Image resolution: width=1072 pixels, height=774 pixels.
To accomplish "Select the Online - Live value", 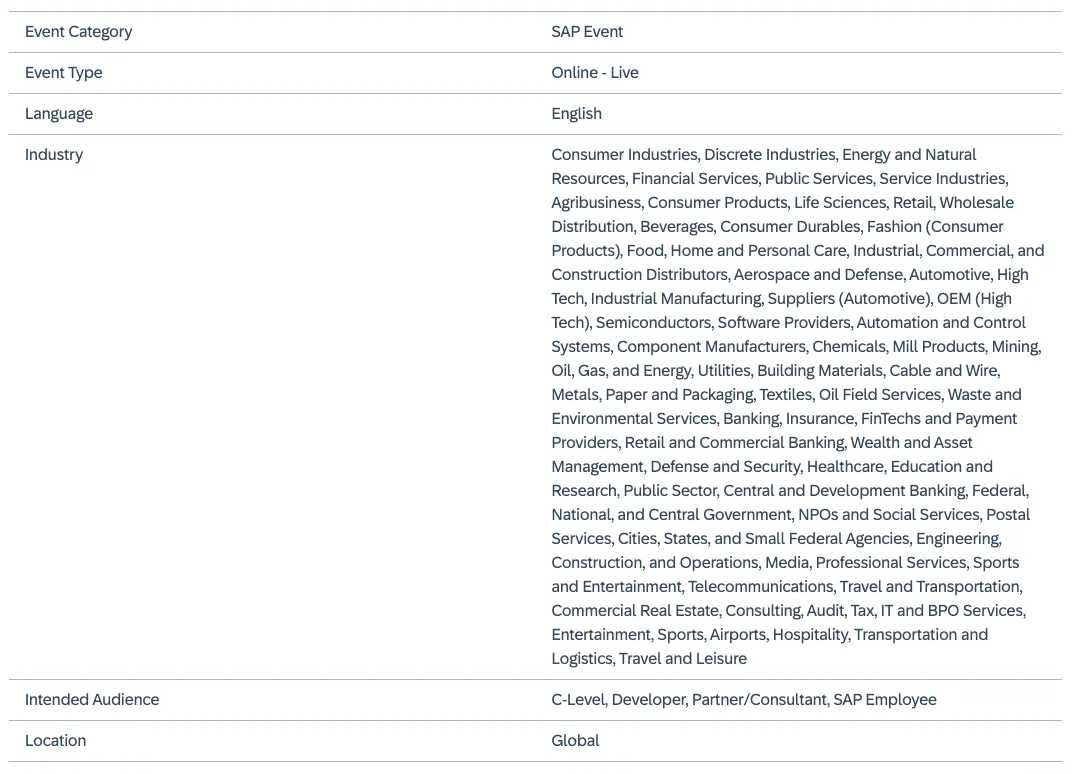I will [594, 73].
